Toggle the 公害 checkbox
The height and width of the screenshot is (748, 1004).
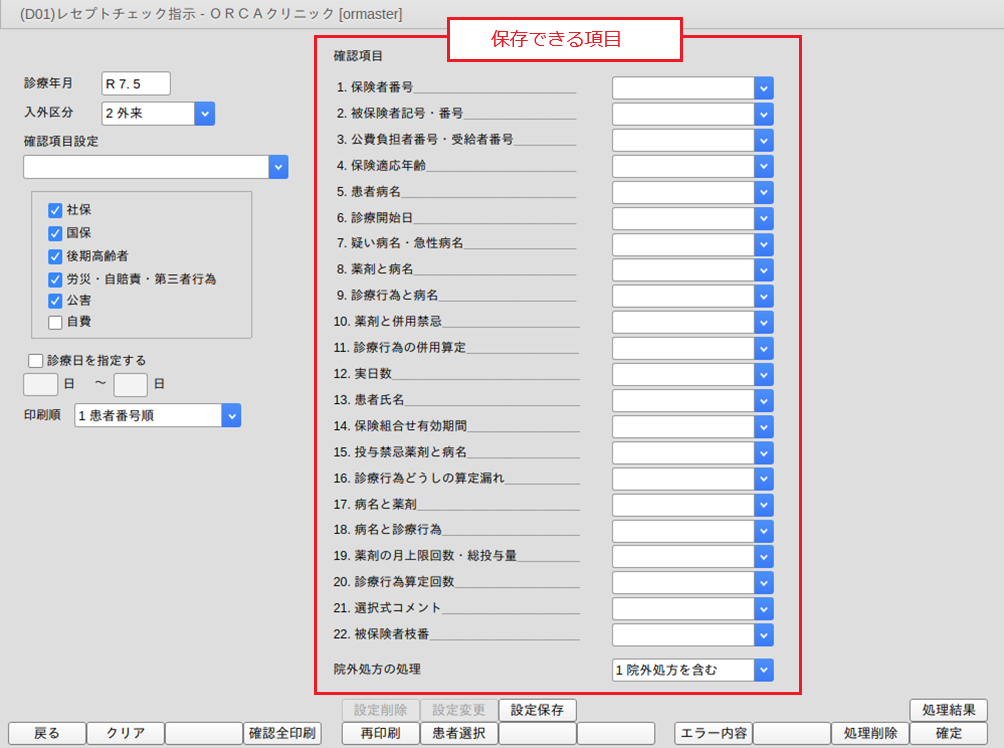point(56,300)
